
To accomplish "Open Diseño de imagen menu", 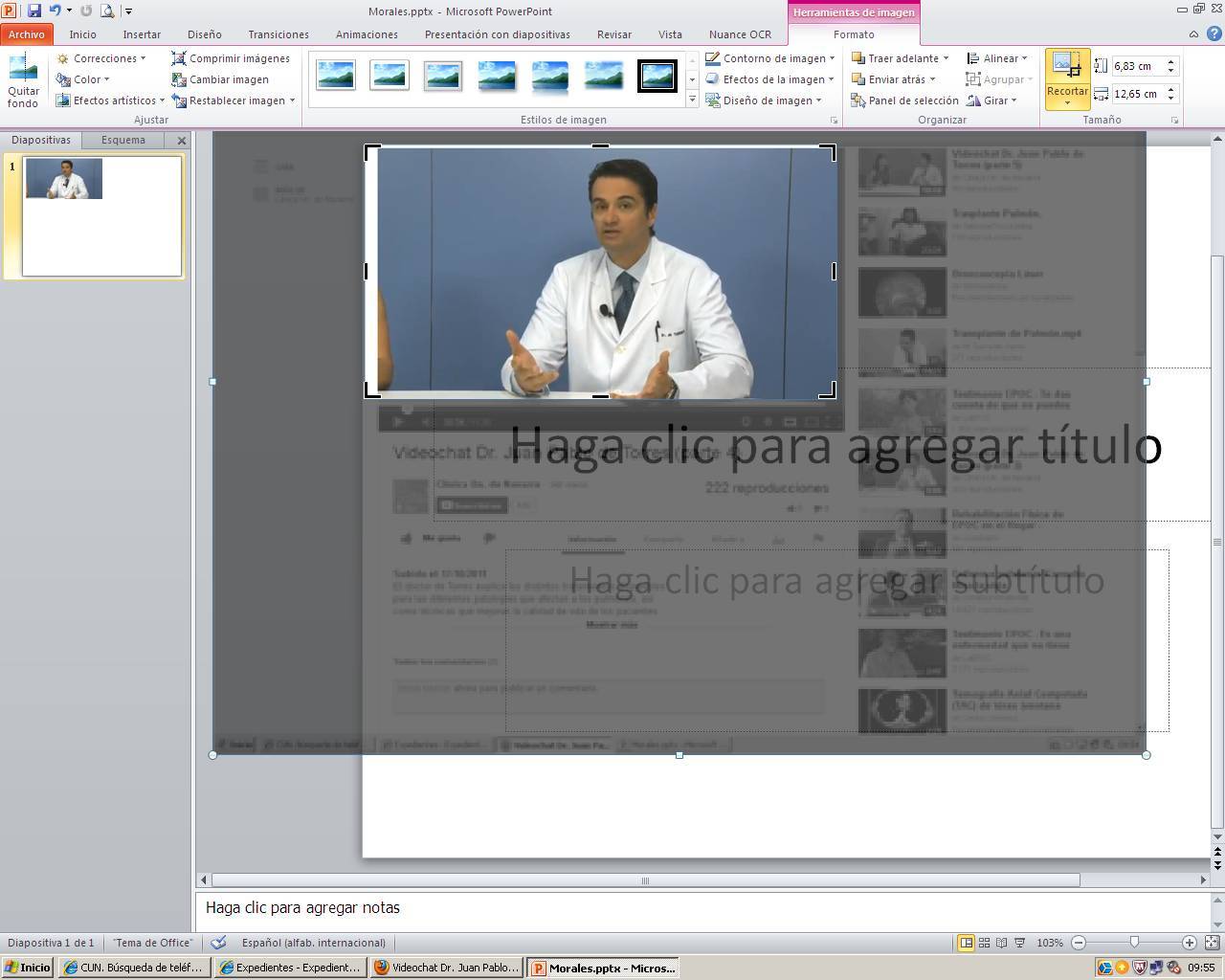I will [765, 100].
